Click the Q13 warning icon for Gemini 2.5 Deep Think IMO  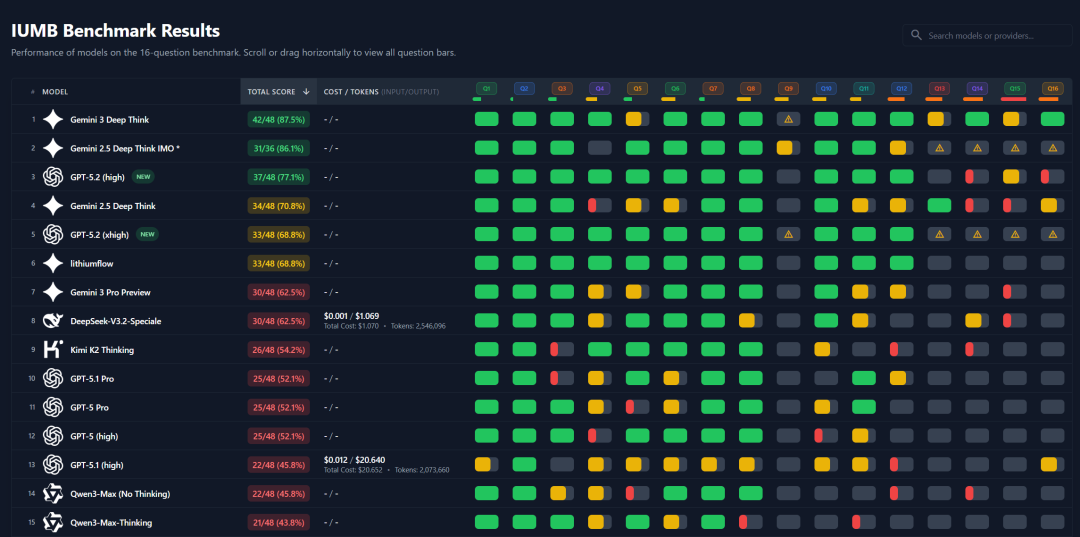(939, 149)
